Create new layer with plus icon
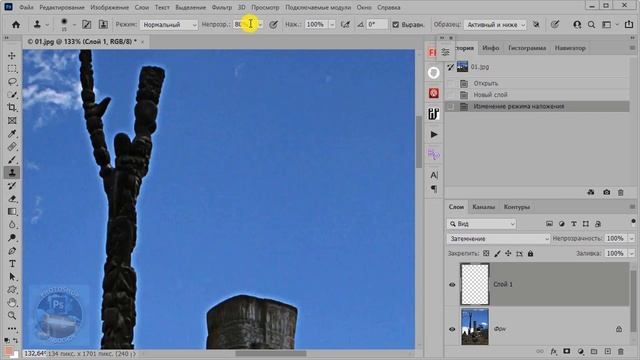Screen dimensions: 640x360 [x=607, y=351]
